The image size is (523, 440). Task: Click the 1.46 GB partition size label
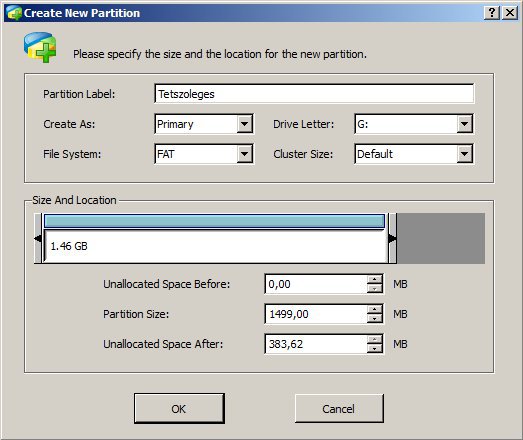click(69, 246)
